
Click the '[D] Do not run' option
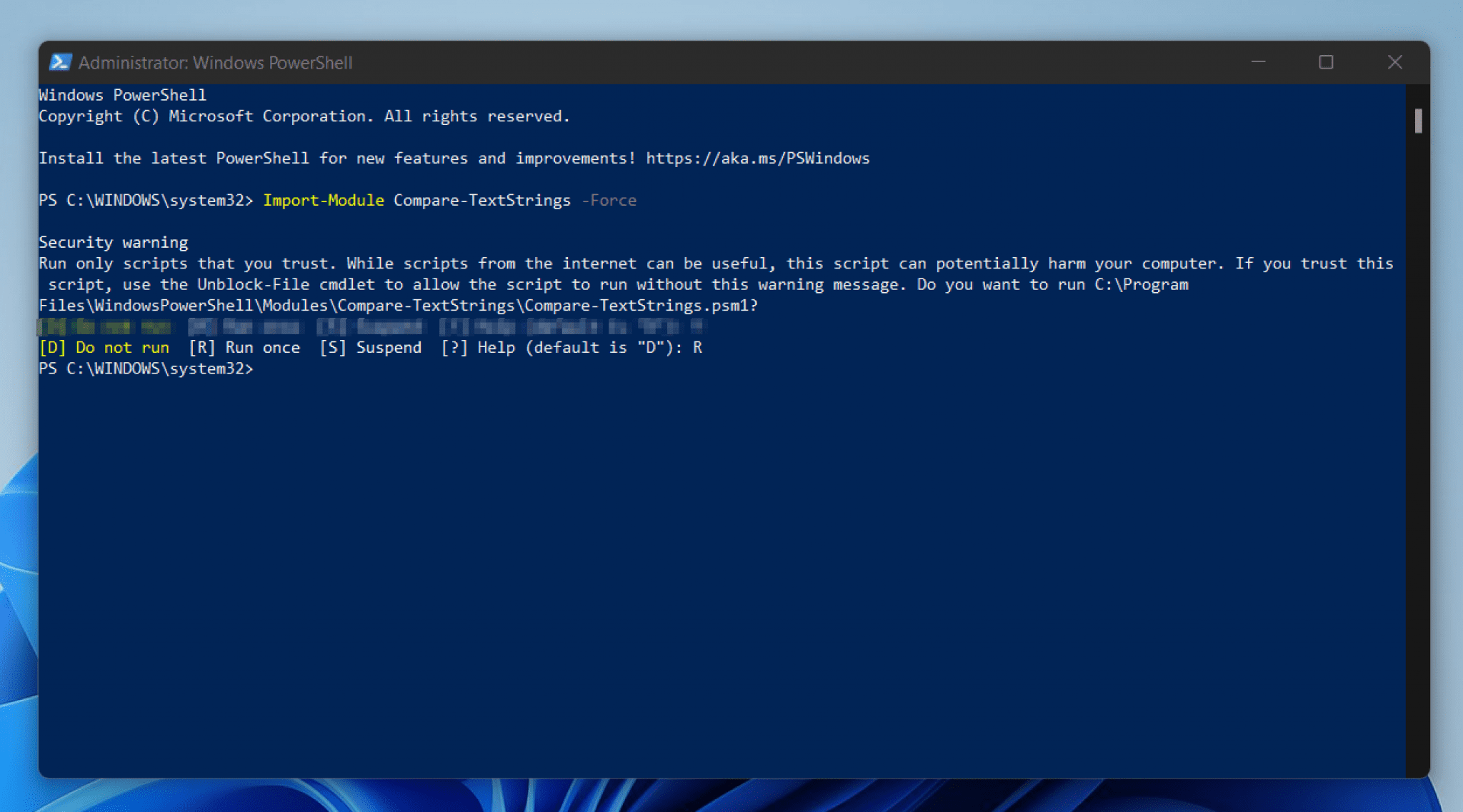(x=104, y=347)
